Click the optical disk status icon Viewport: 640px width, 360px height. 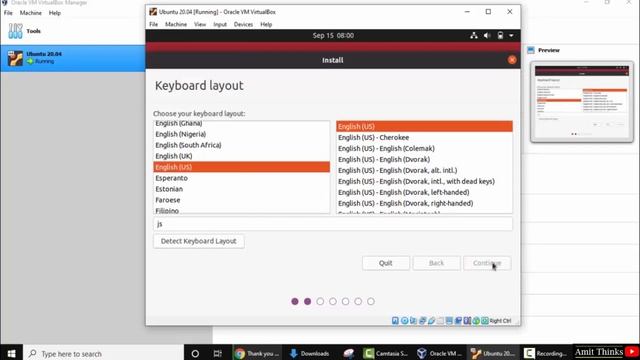(404, 321)
